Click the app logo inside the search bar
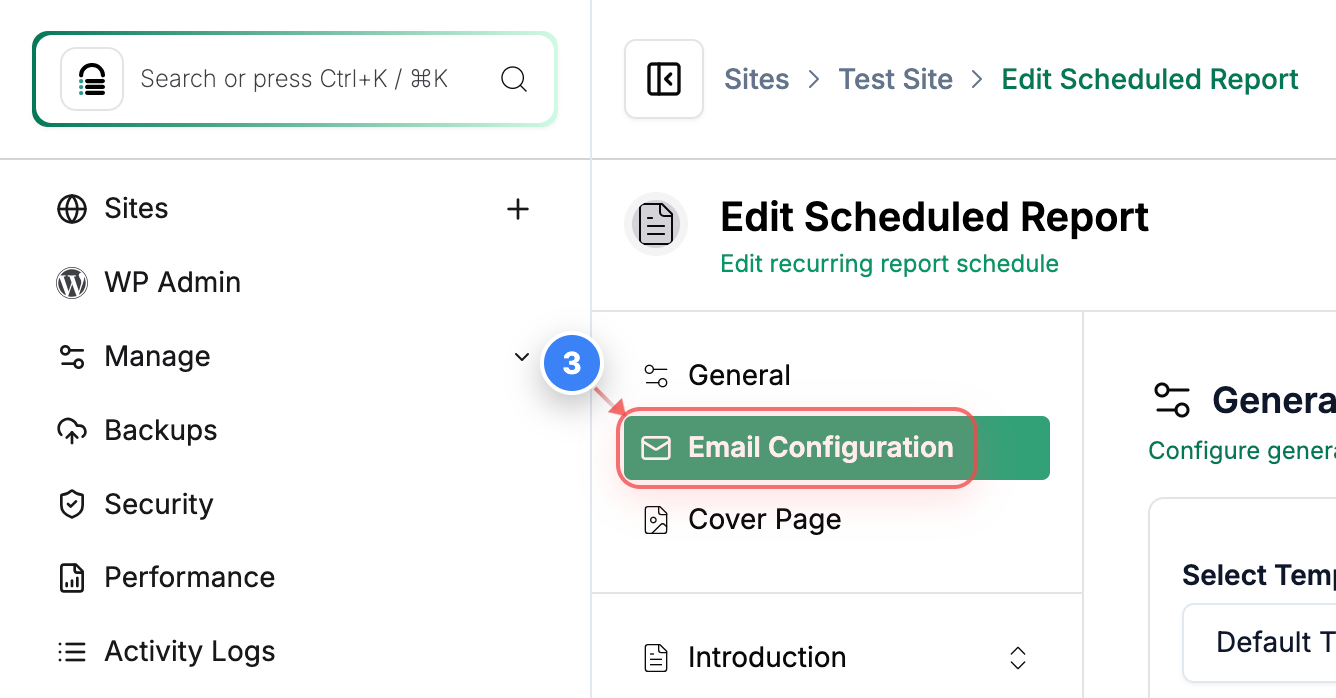 (x=91, y=79)
